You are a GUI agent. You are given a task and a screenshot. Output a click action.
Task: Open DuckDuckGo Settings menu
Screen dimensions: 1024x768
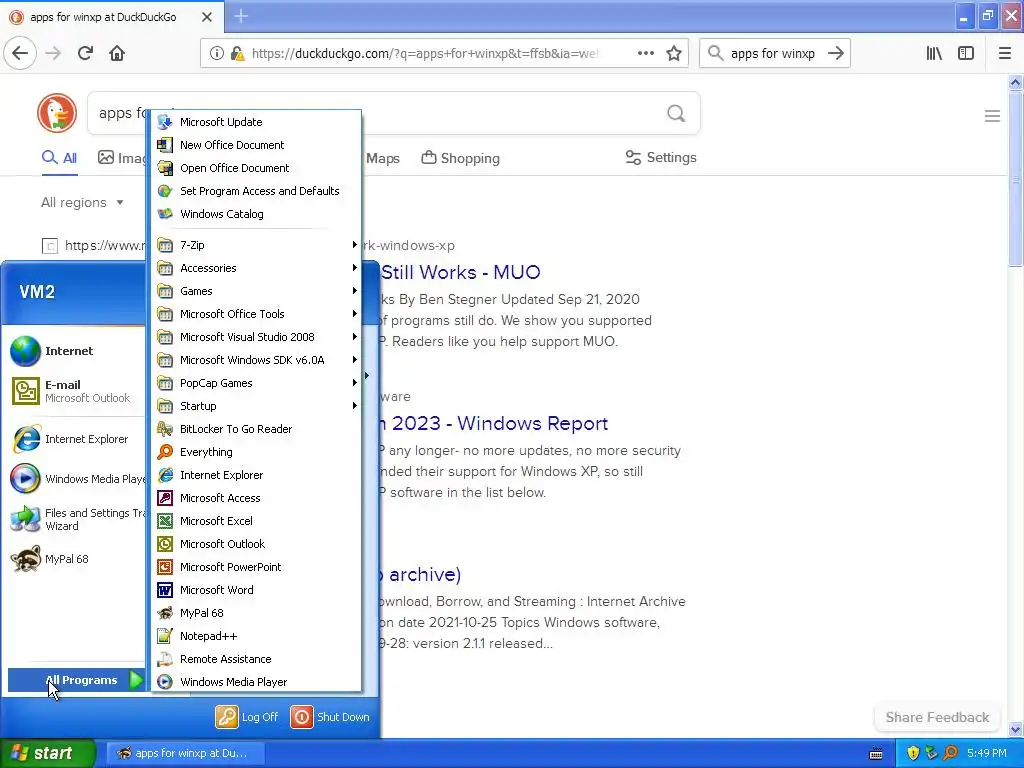pyautogui.click(x=661, y=157)
